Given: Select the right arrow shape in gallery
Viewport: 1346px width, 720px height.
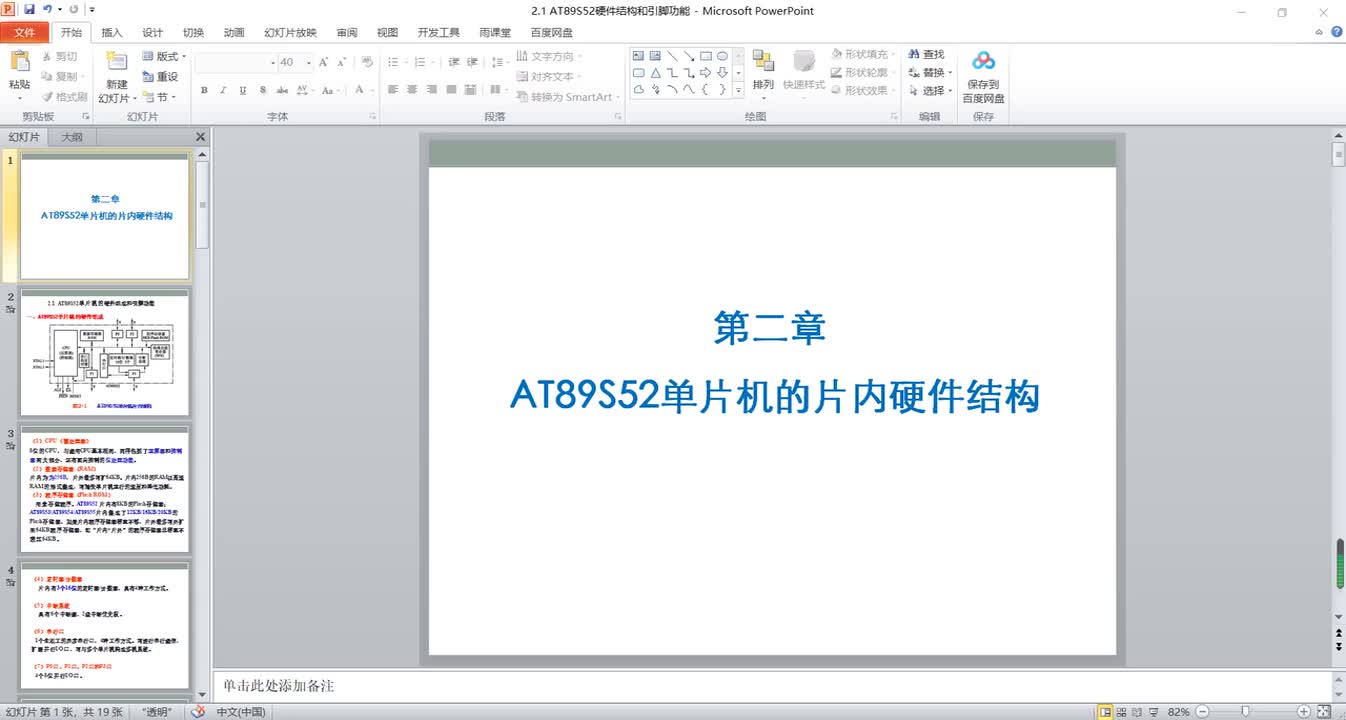Looking at the screenshot, I should point(705,73).
